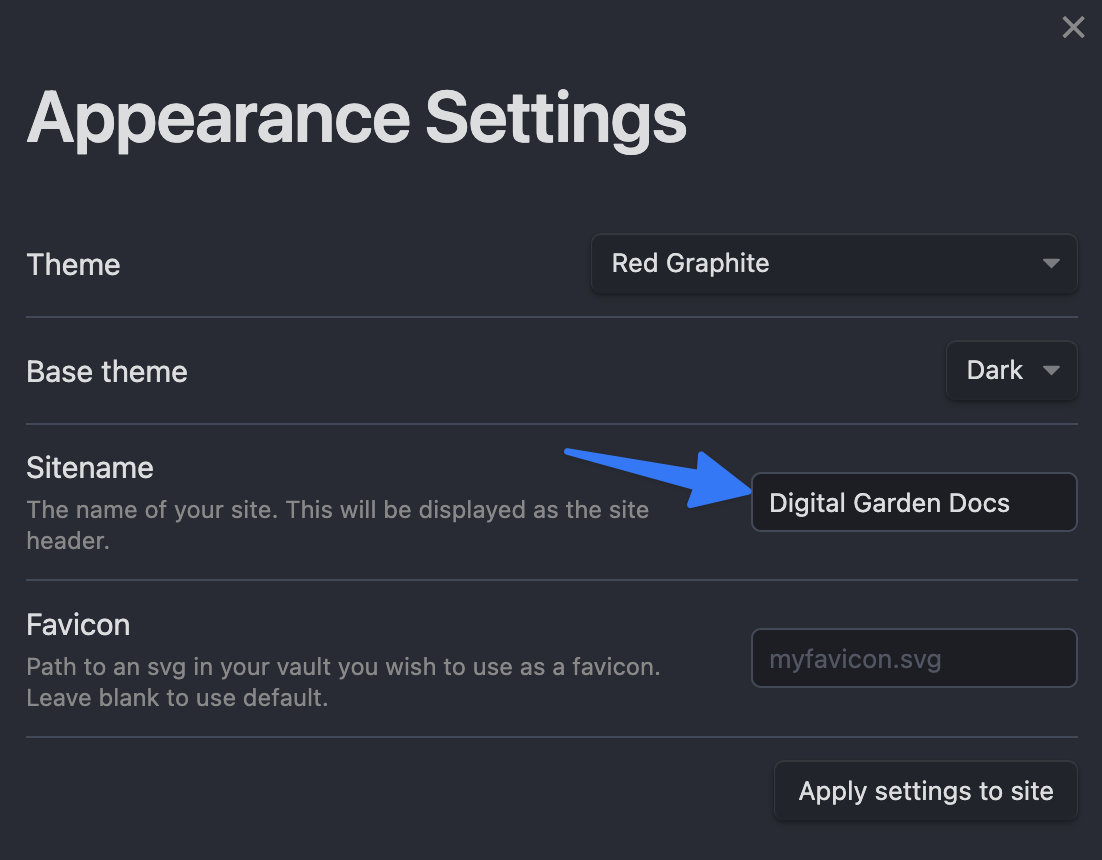This screenshot has width=1102, height=860.
Task: Click the Sitename setting label
Action: click(x=90, y=468)
